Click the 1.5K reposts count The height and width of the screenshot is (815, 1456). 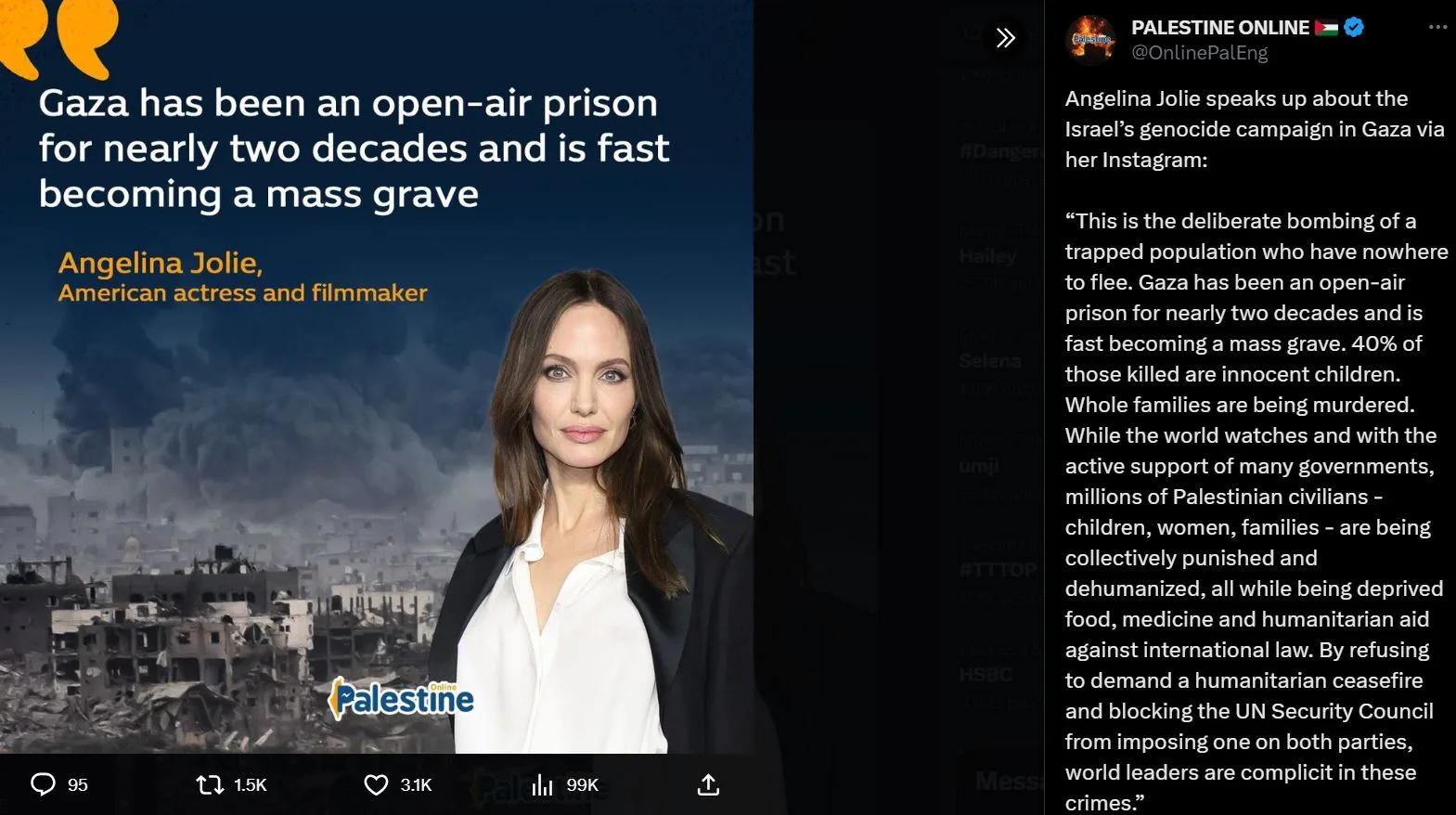click(251, 785)
